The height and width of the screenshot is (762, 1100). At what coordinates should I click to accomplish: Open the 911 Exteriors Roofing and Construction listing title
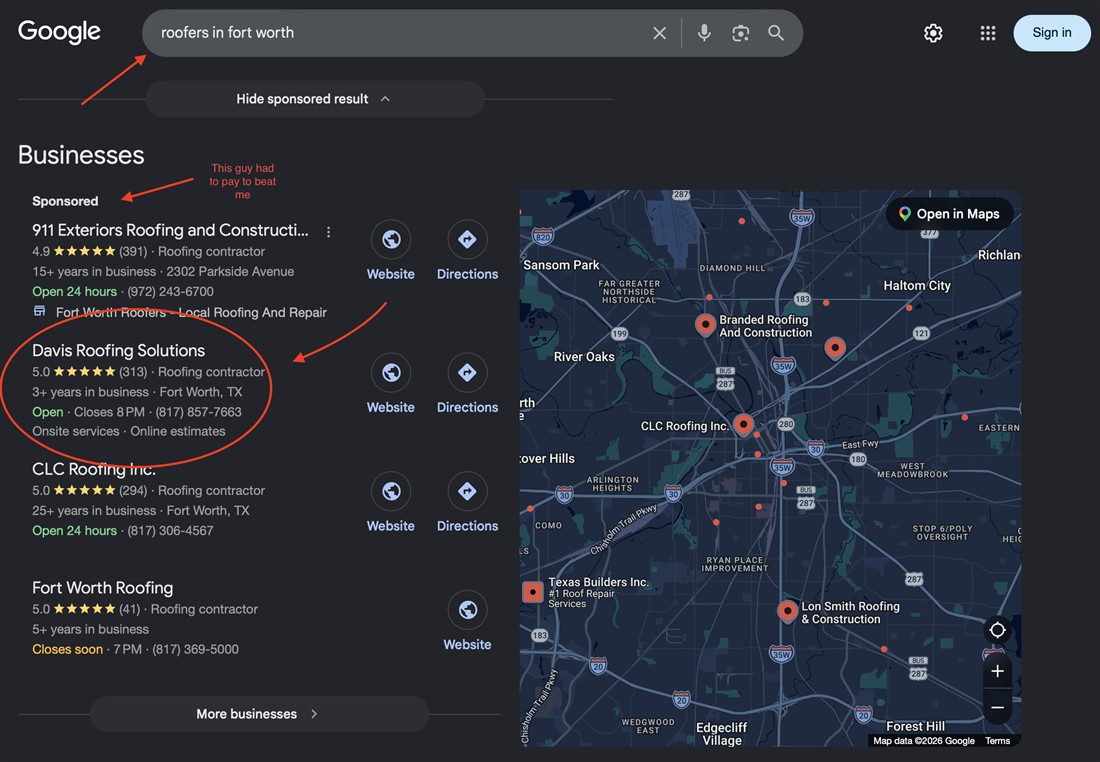[x=170, y=230]
